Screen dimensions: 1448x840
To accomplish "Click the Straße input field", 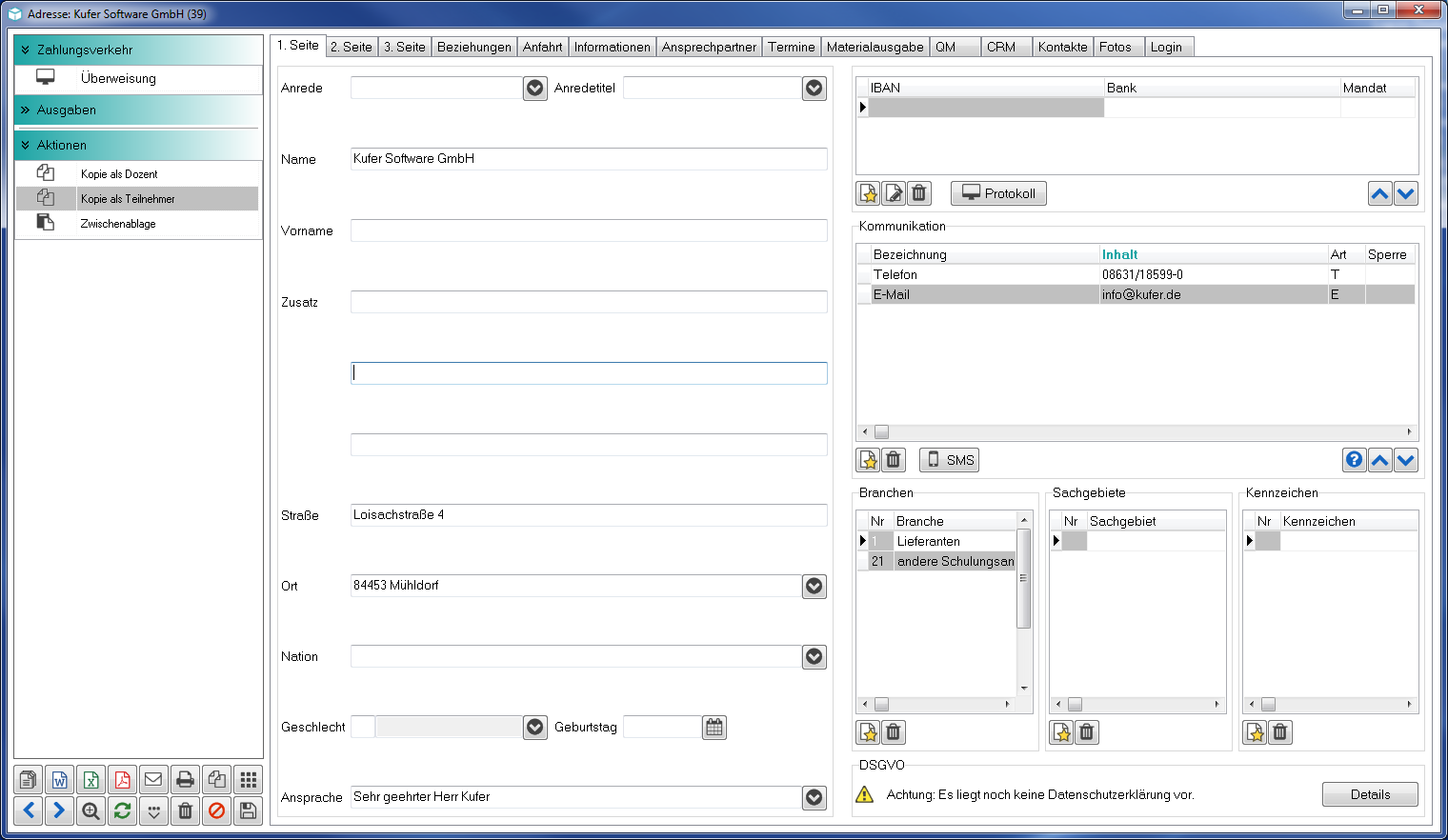I will [x=589, y=515].
